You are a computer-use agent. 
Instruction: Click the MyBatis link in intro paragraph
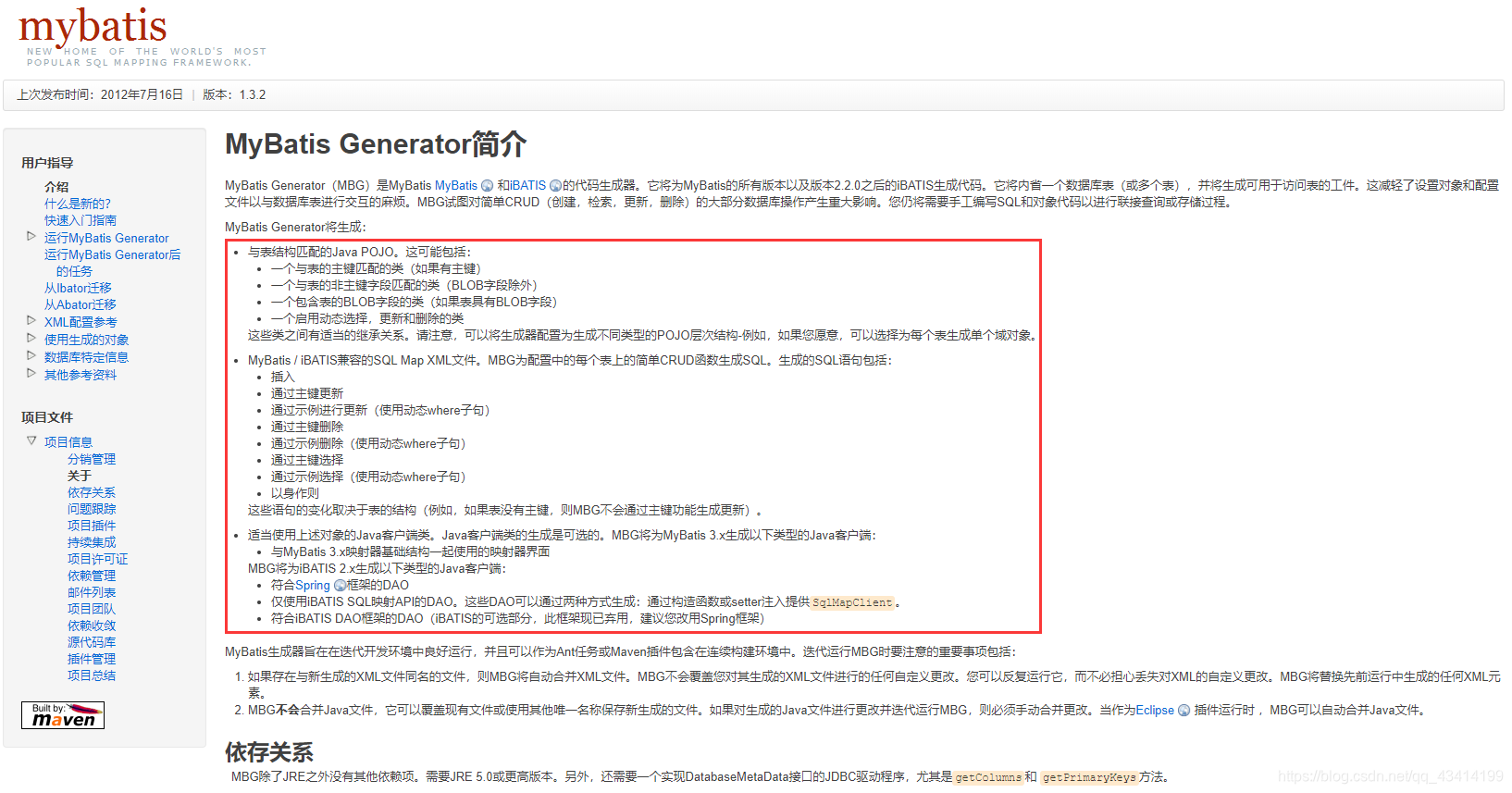pos(456,186)
